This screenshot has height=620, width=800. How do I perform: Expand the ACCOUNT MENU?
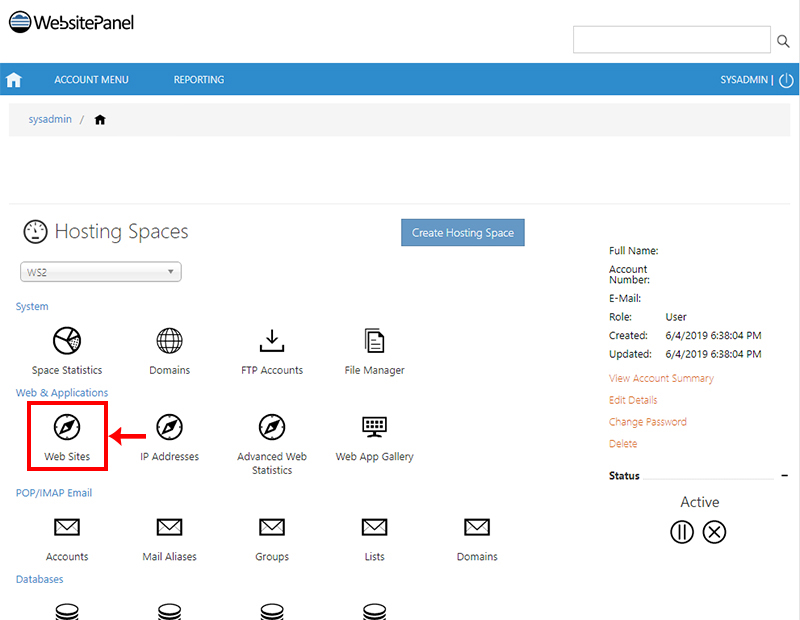click(91, 80)
